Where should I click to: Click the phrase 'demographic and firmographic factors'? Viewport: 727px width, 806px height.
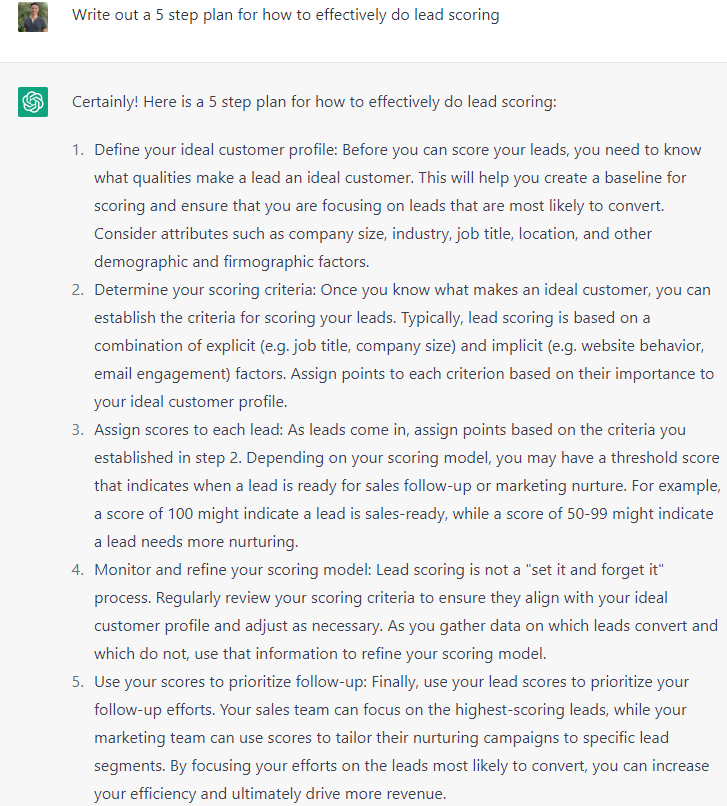coord(231,262)
